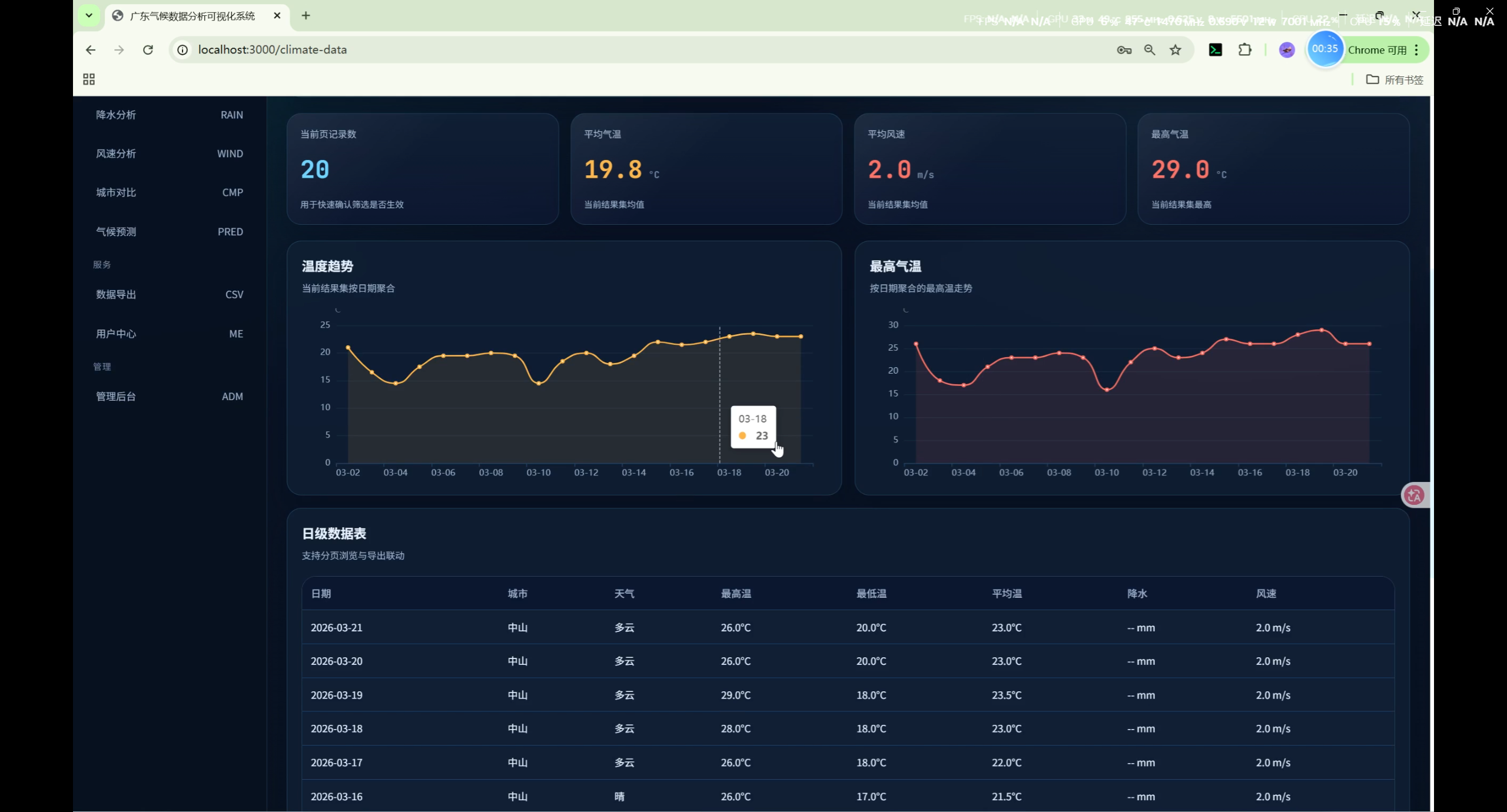Click the zoom magnifier icon in address bar

tap(1149, 50)
